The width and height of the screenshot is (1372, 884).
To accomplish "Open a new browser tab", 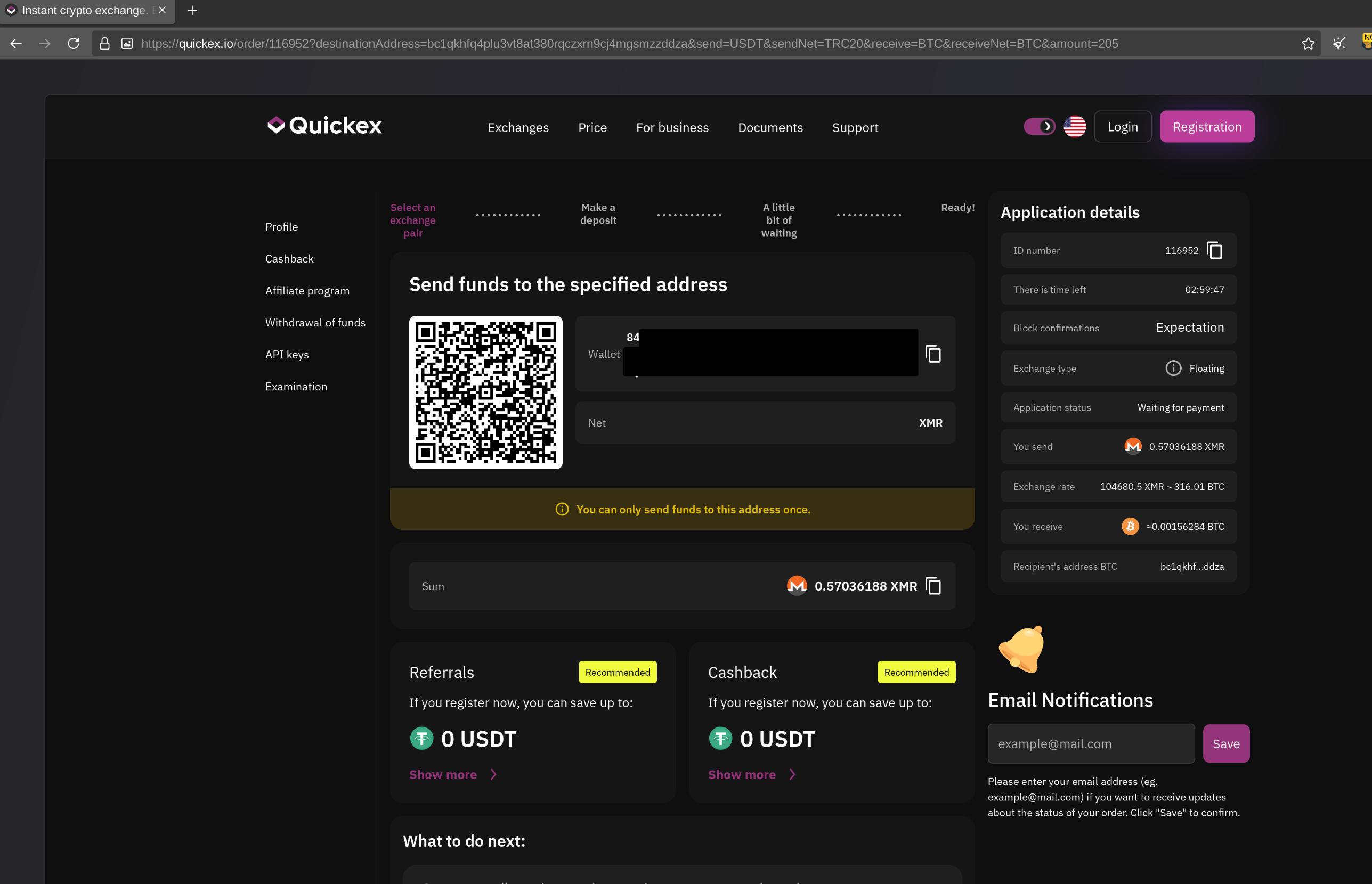I will [x=192, y=10].
